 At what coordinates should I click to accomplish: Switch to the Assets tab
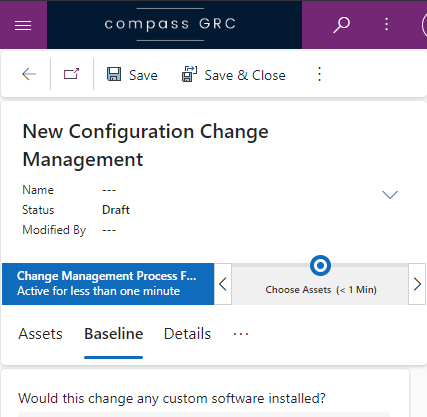coord(40,334)
